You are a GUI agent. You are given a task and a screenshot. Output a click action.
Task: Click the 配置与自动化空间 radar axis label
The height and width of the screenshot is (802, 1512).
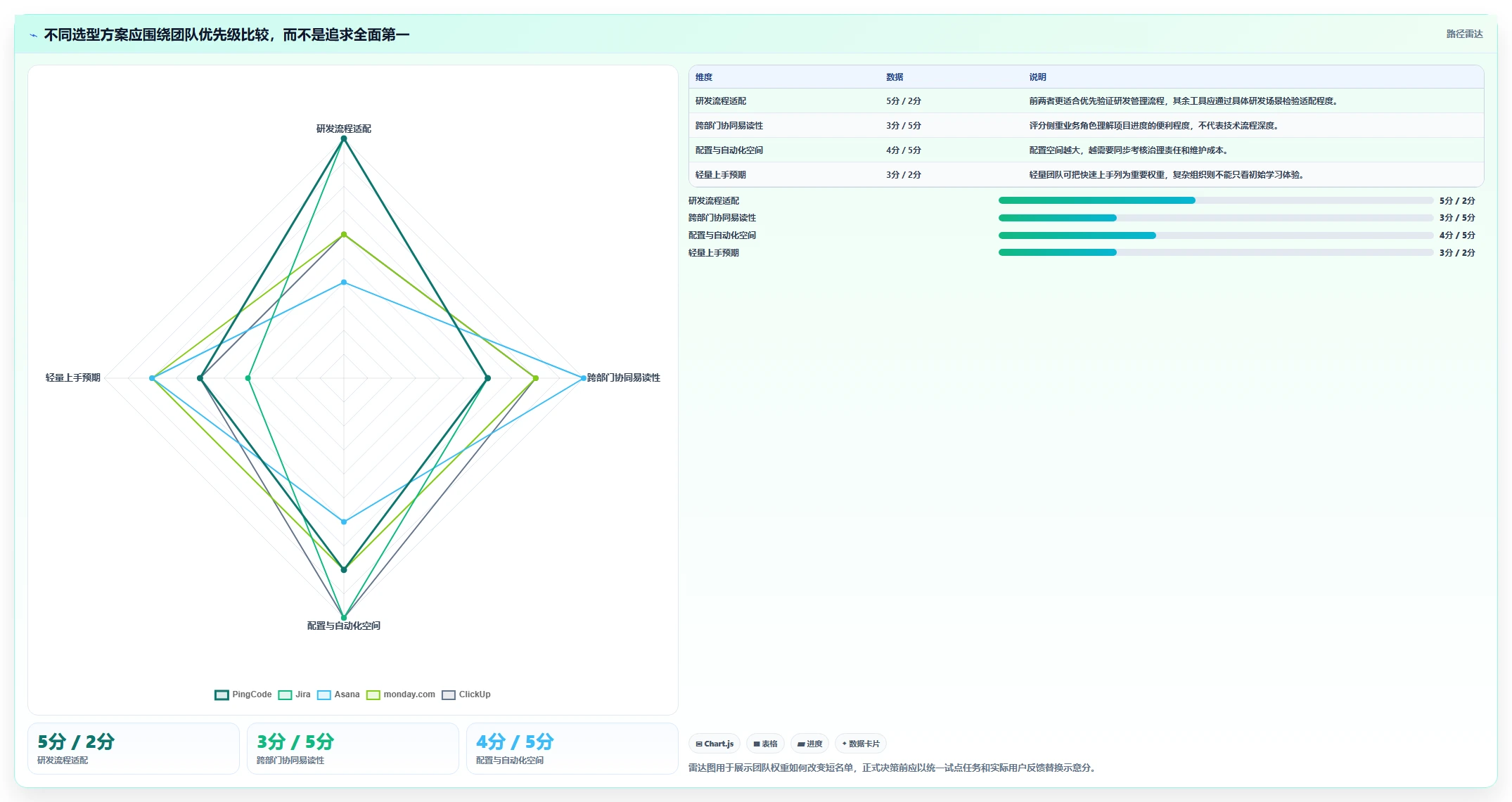coord(344,626)
